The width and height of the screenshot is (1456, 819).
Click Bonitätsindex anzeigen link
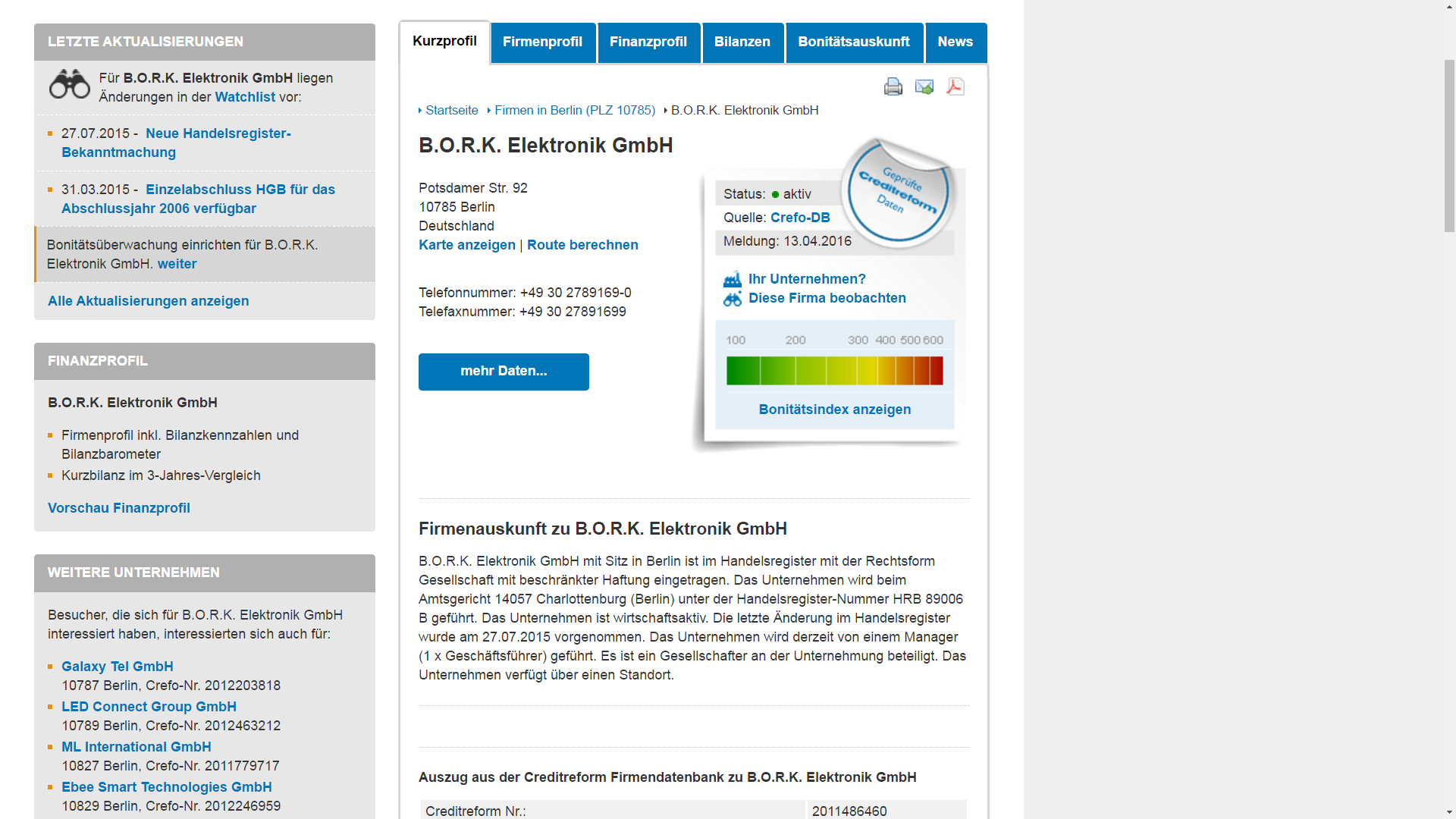pos(835,409)
